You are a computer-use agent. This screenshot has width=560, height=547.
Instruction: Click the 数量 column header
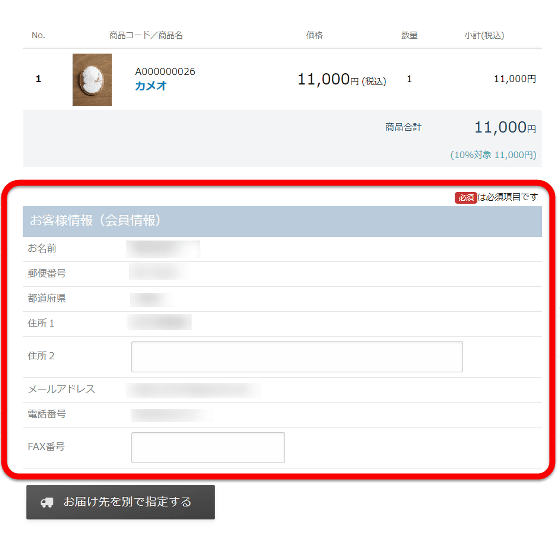[409, 35]
